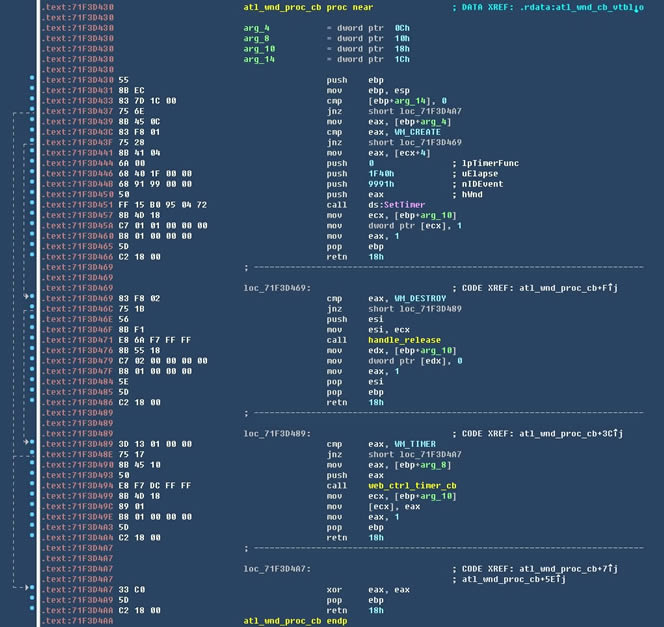Click the breakpoint dot at address 71F3D494
This screenshot has width=664, height=627.
(33, 486)
